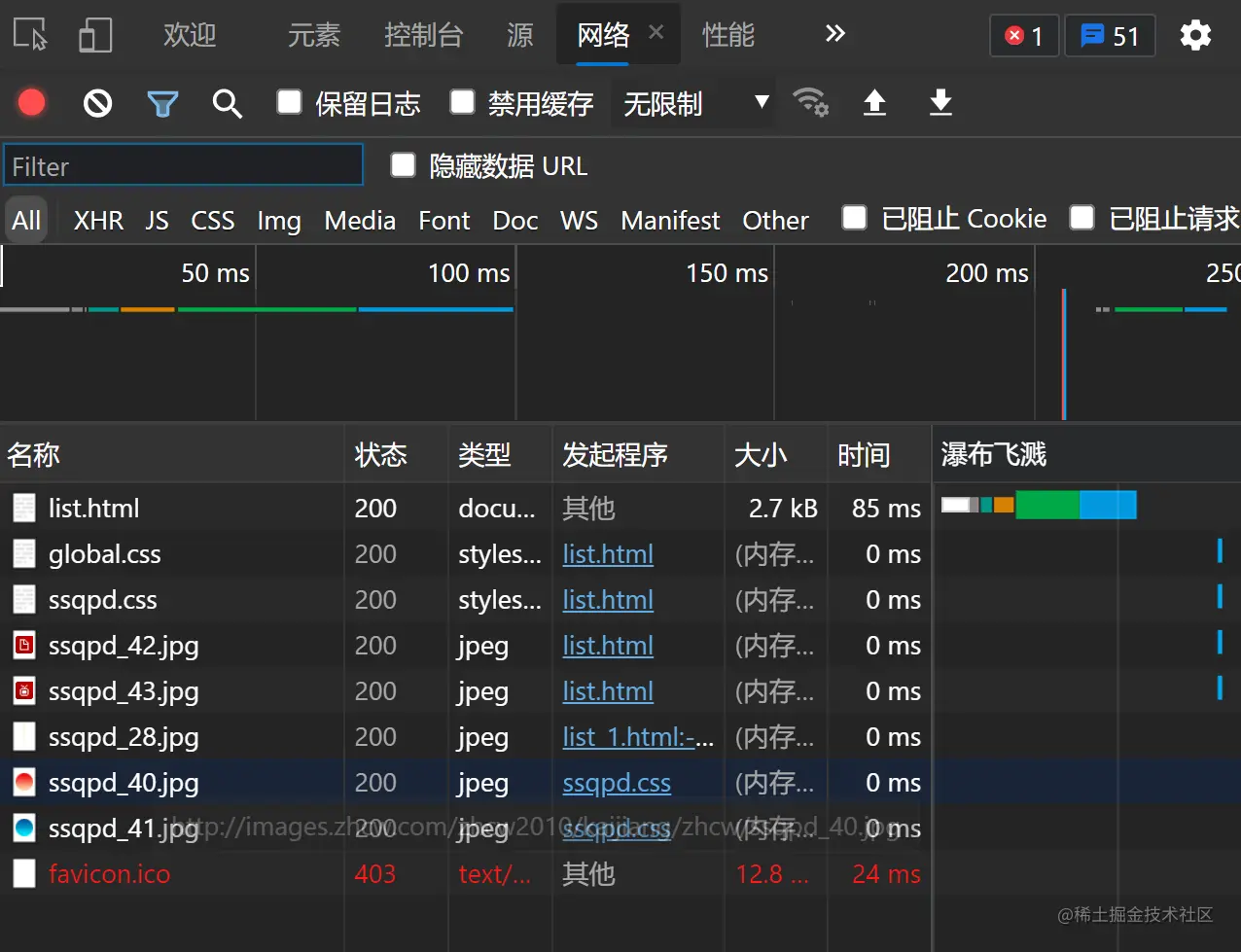Image resolution: width=1241 pixels, height=952 pixels.
Task: Open network search magnifier
Action: 227,103
